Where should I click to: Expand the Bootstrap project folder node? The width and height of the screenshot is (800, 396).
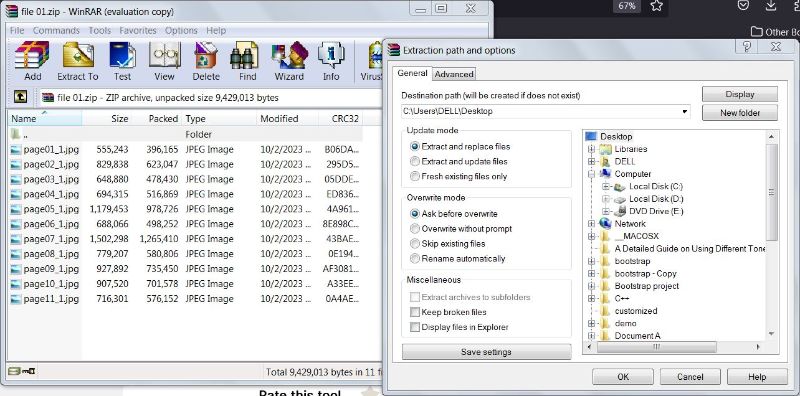click(x=591, y=286)
